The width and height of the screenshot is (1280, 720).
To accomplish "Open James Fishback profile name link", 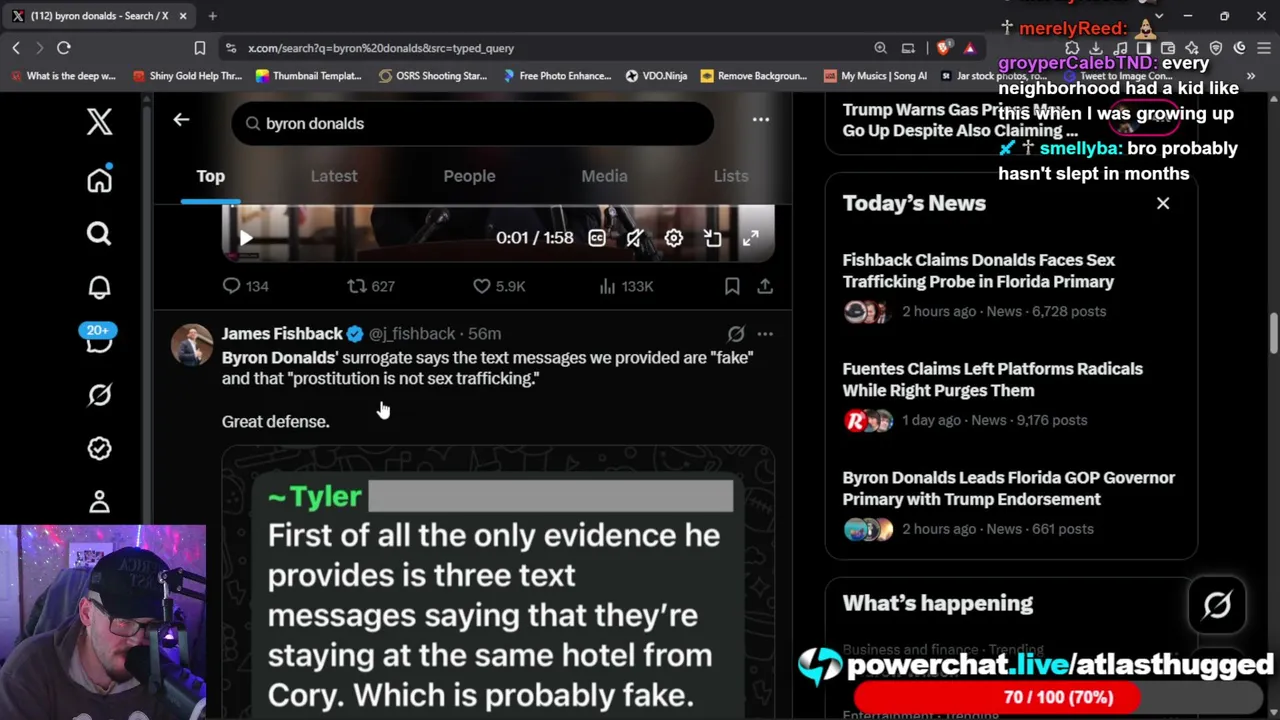I will point(282,334).
